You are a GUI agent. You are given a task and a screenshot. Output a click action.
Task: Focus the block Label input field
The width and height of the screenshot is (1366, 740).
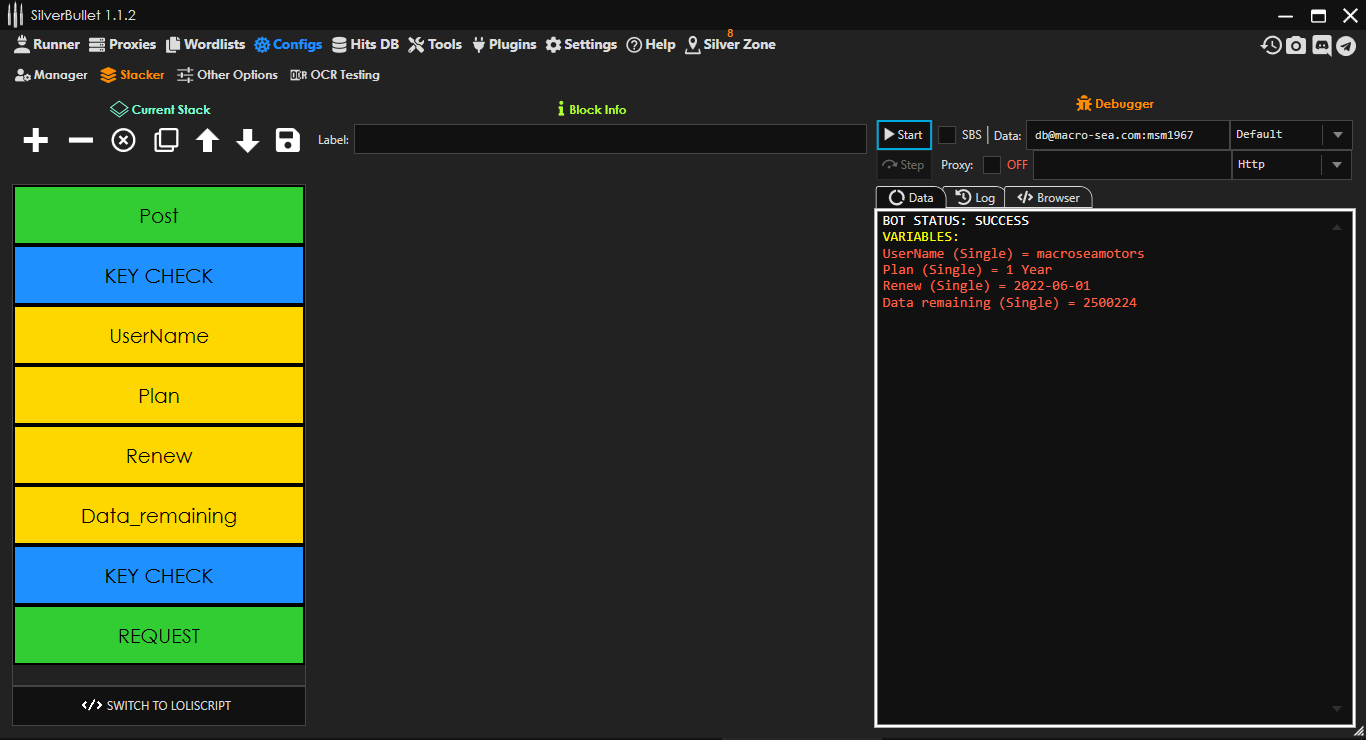[x=610, y=139]
